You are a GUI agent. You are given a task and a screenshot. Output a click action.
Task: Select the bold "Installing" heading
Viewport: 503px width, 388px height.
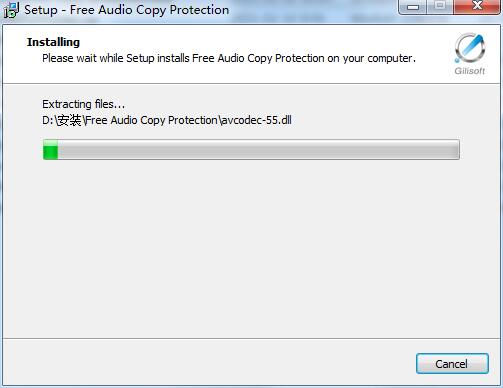pos(53,42)
